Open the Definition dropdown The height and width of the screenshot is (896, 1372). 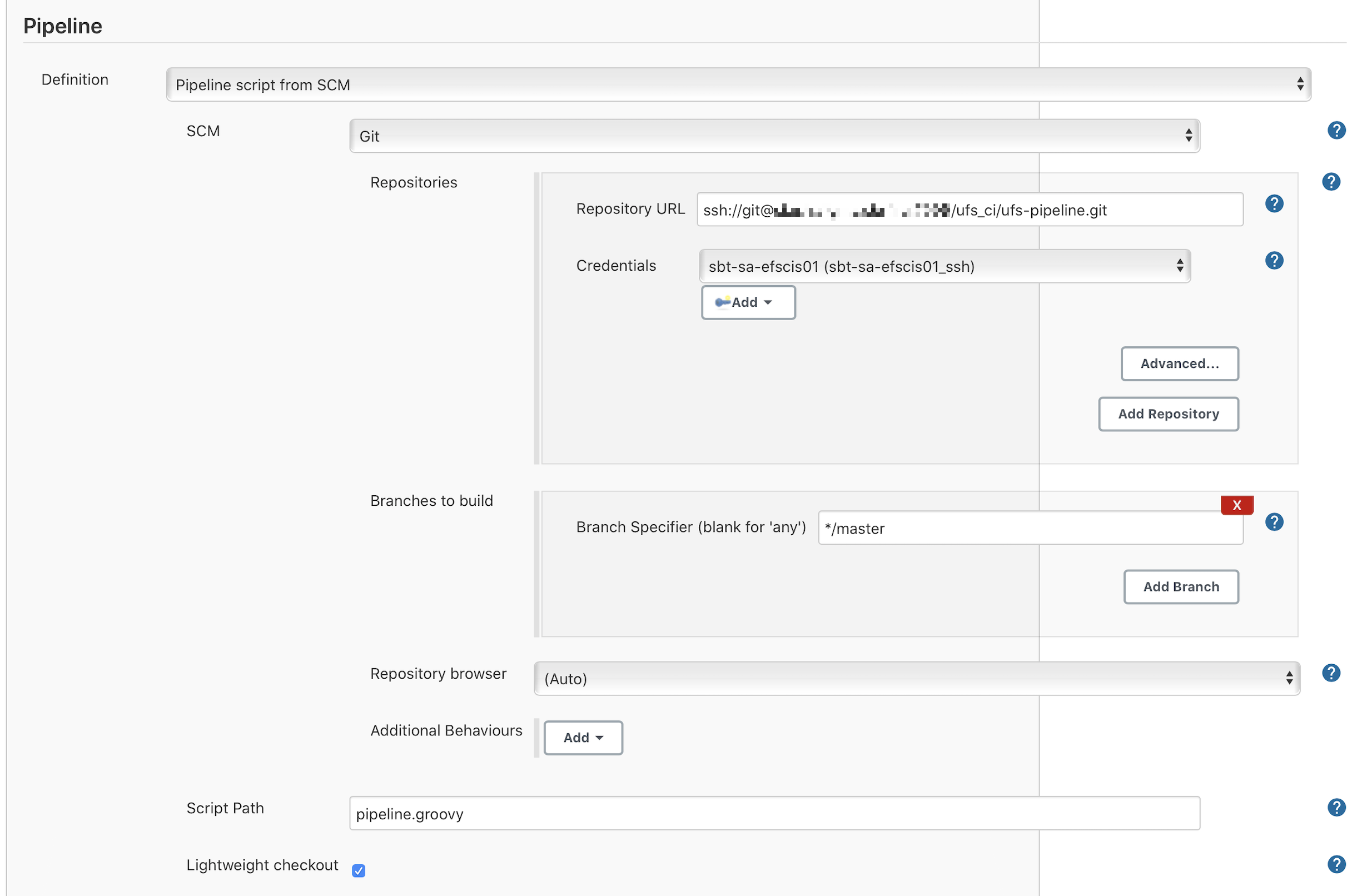[x=738, y=84]
